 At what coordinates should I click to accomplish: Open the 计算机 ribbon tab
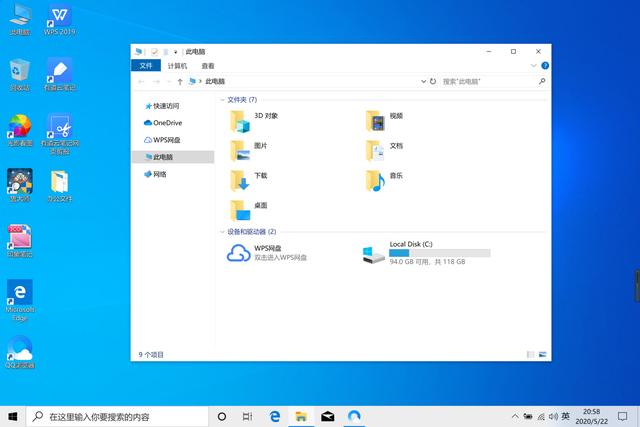pos(177,66)
